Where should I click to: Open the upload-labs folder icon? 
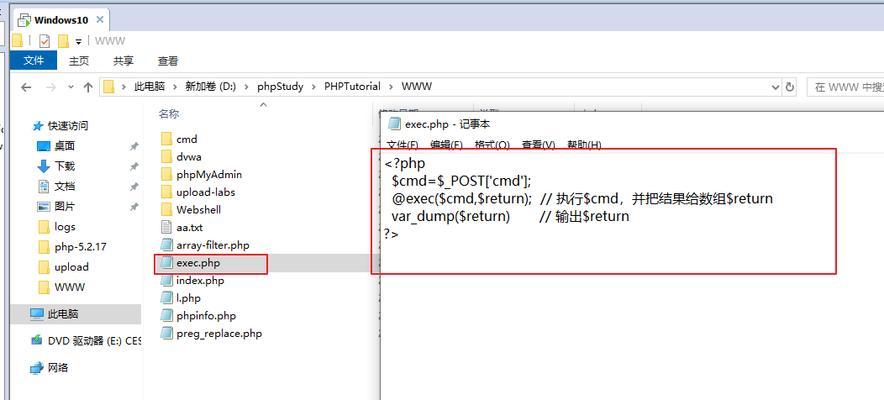coord(166,192)
